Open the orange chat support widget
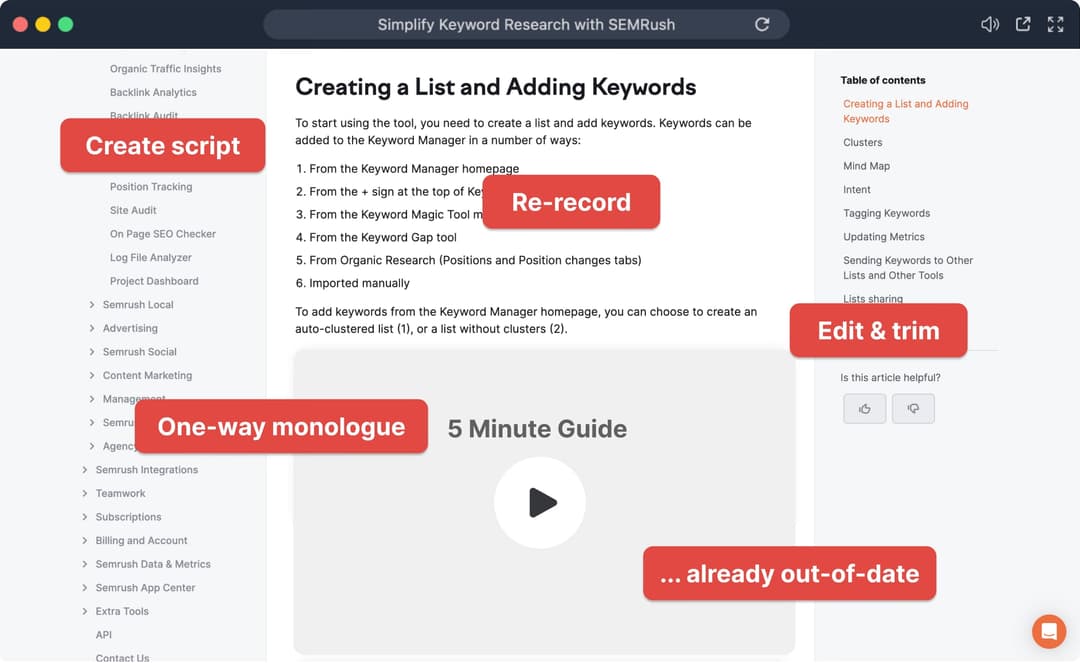Screen dimensions: 1080x663 [1049, 631]
